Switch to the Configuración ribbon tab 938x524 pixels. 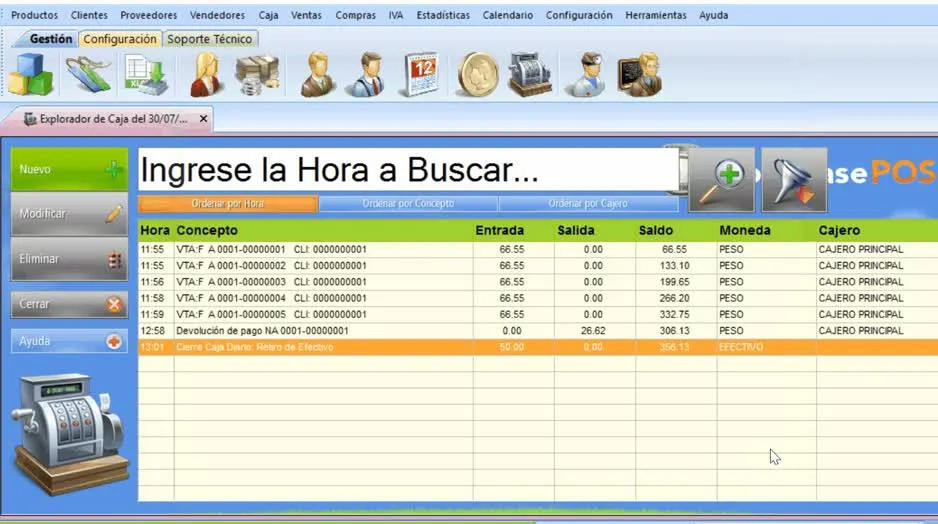click(120, 39)
